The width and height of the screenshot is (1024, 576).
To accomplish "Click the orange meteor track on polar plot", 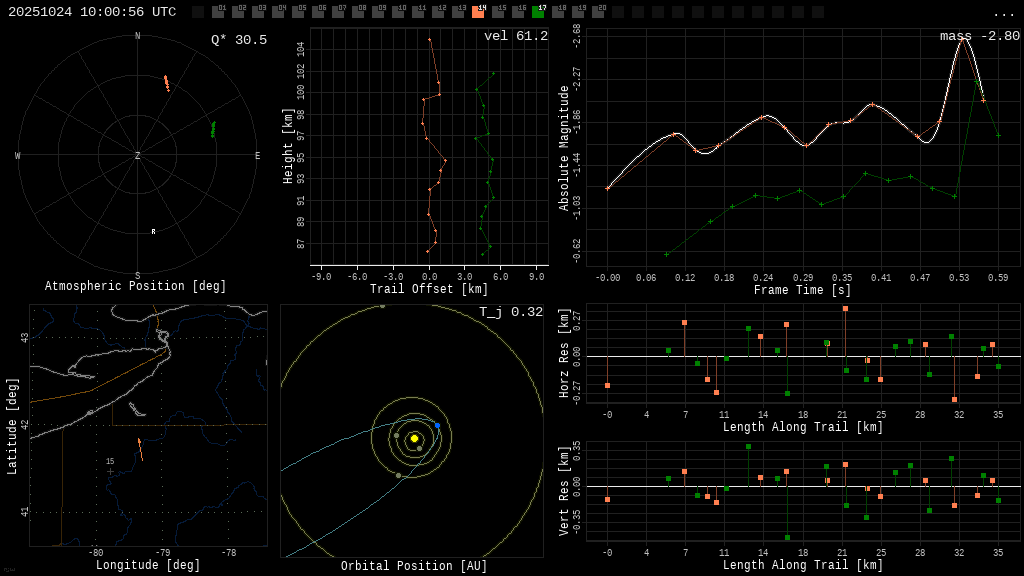I will click(x=166, y=83).
